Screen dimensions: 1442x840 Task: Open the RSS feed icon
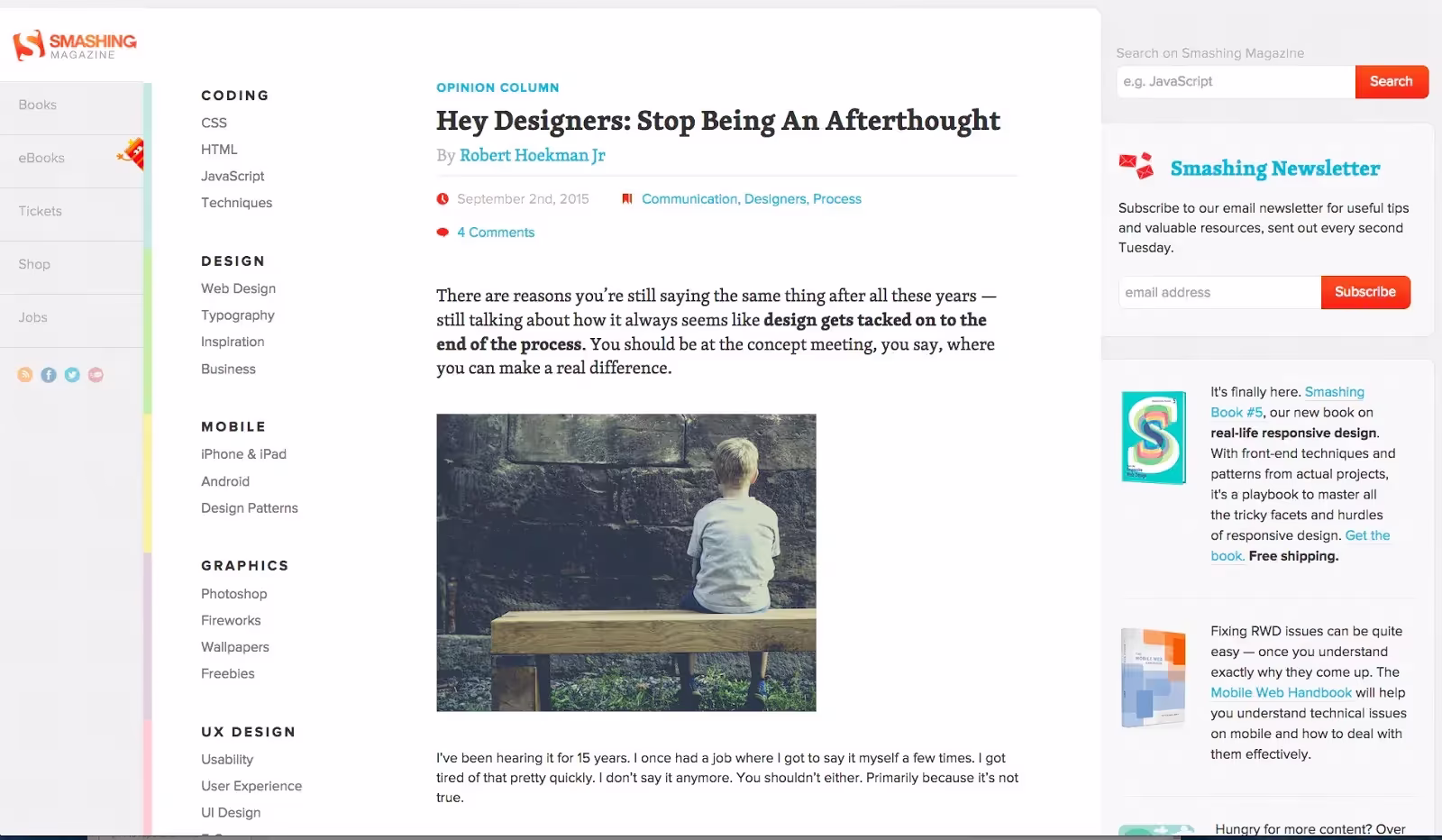tap(25, 375)
